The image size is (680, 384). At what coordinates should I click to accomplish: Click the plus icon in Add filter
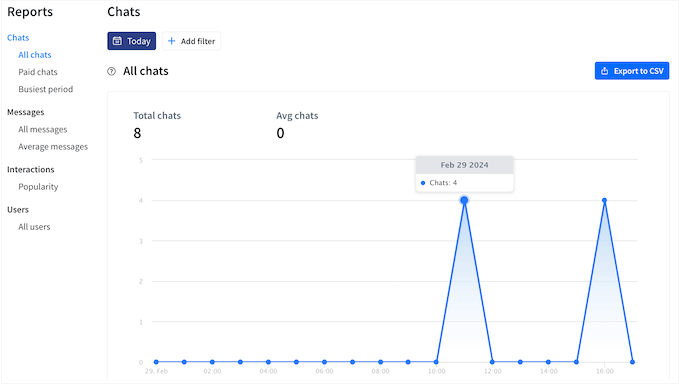(172, 41)
